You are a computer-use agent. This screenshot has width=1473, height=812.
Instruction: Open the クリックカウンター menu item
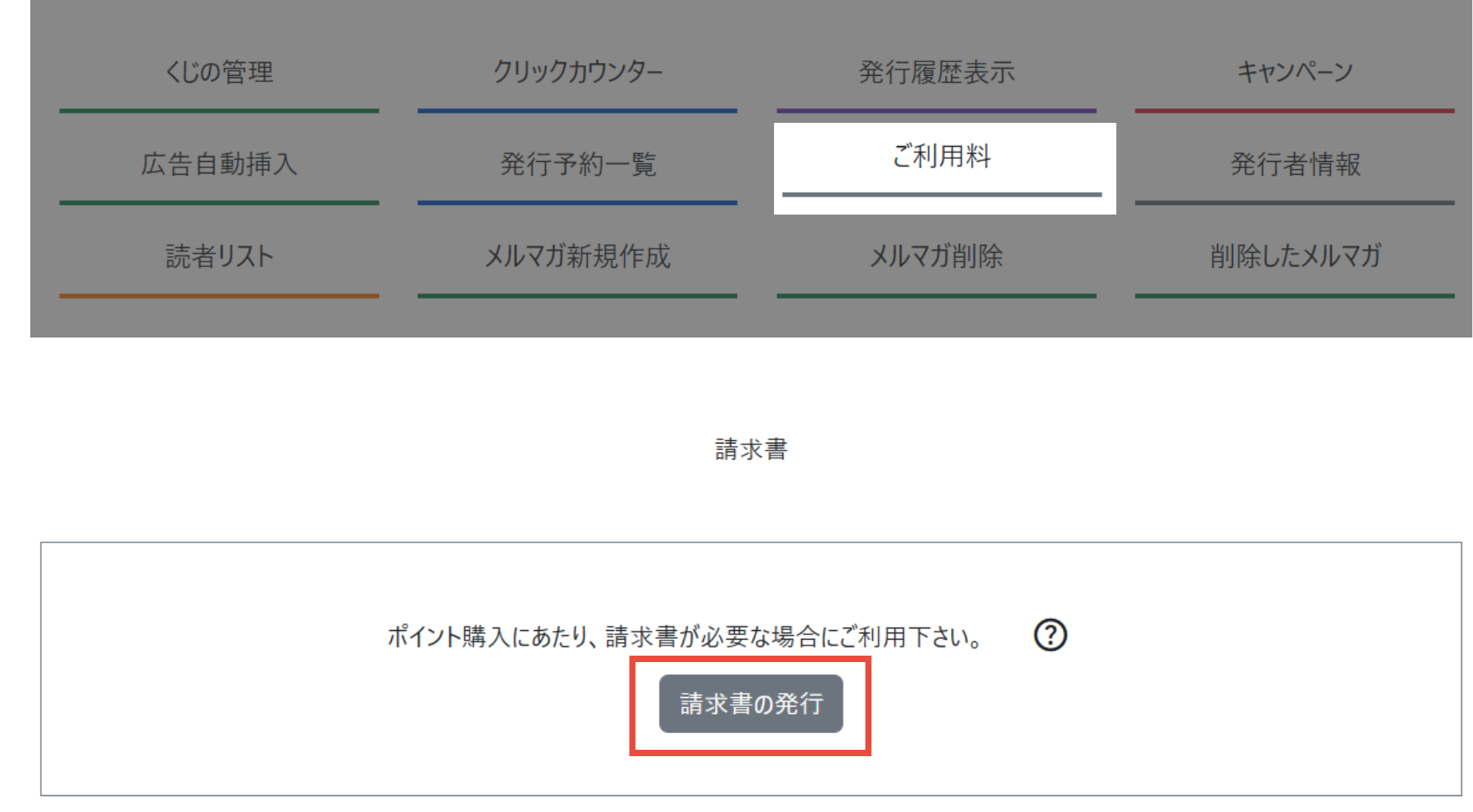click(x=578, y=72)
